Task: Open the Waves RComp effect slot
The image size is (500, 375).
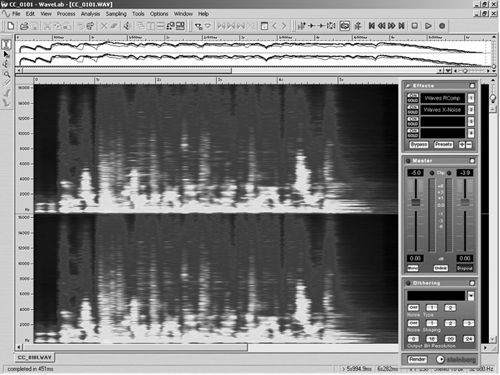Action: [x=443, y=98]
